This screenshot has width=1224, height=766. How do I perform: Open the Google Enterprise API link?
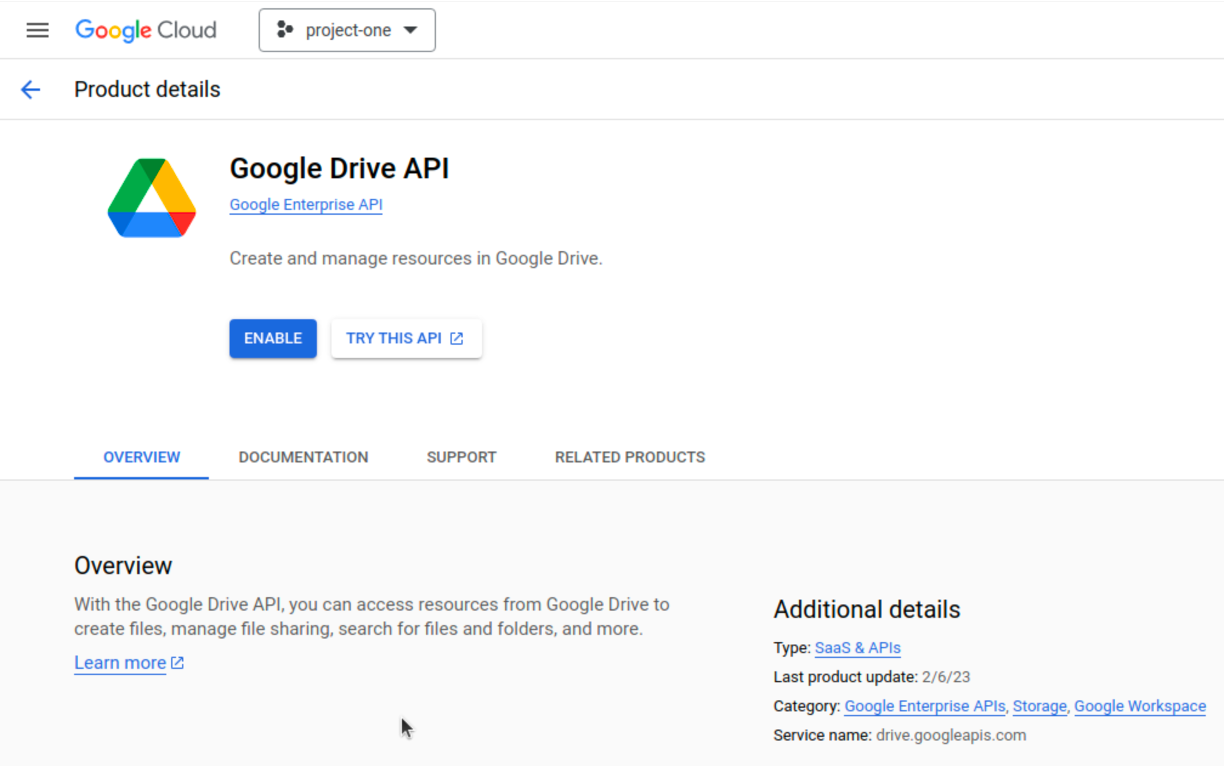pyautogui.click(x=305, y=204)
